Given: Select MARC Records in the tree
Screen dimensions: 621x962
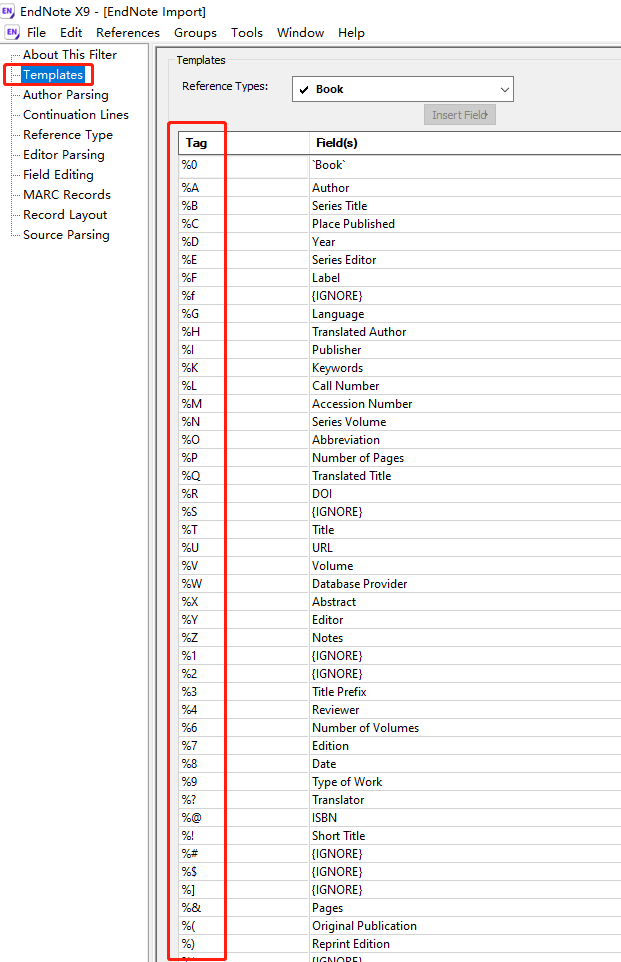Looking at the screenshot, I should point(67,195).
